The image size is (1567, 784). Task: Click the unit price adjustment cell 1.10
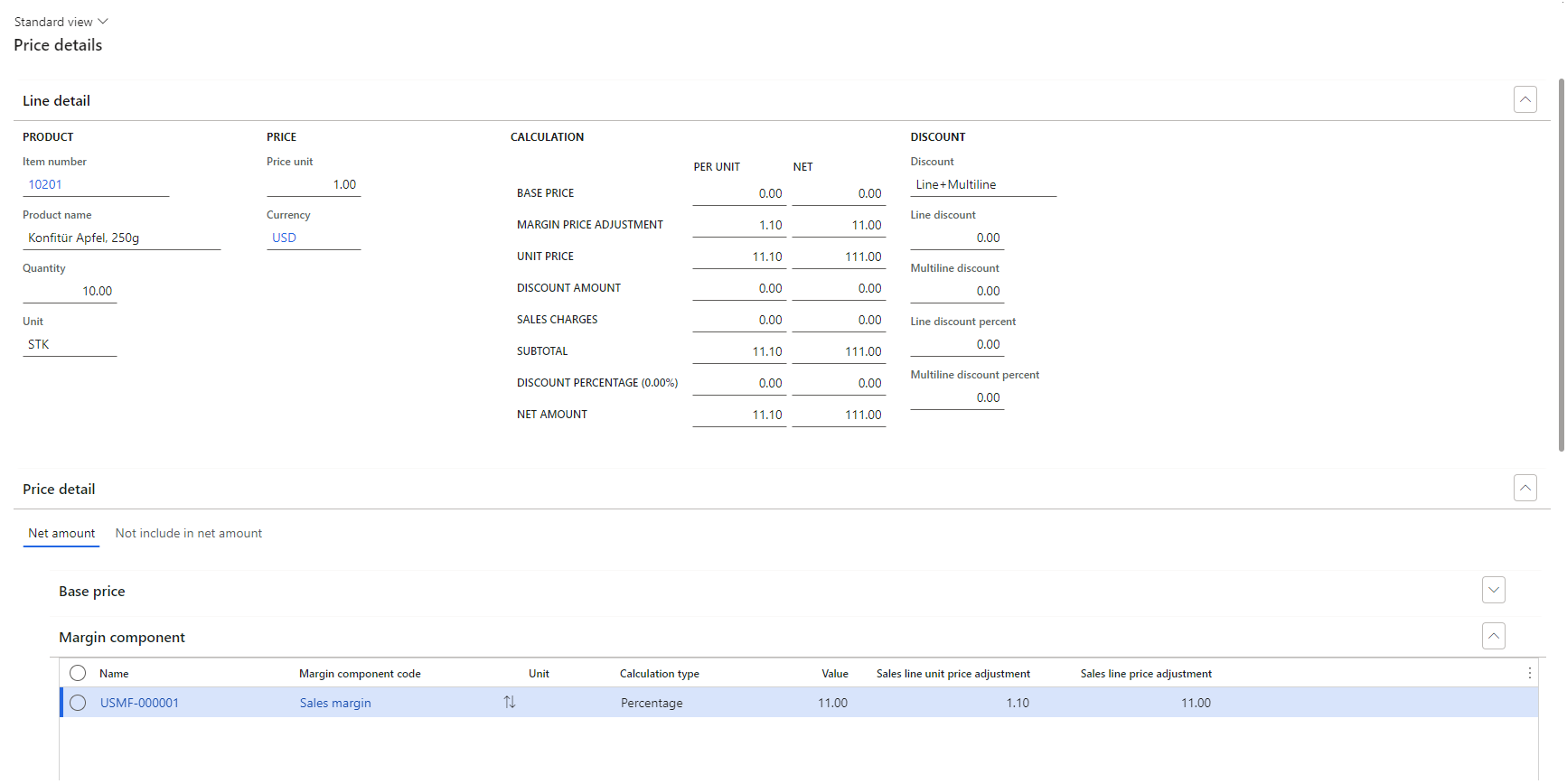pyautogui.click(x=1018, y=703)
